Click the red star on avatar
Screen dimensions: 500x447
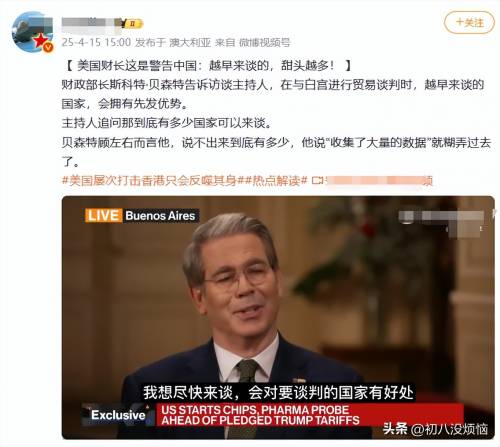40,40
